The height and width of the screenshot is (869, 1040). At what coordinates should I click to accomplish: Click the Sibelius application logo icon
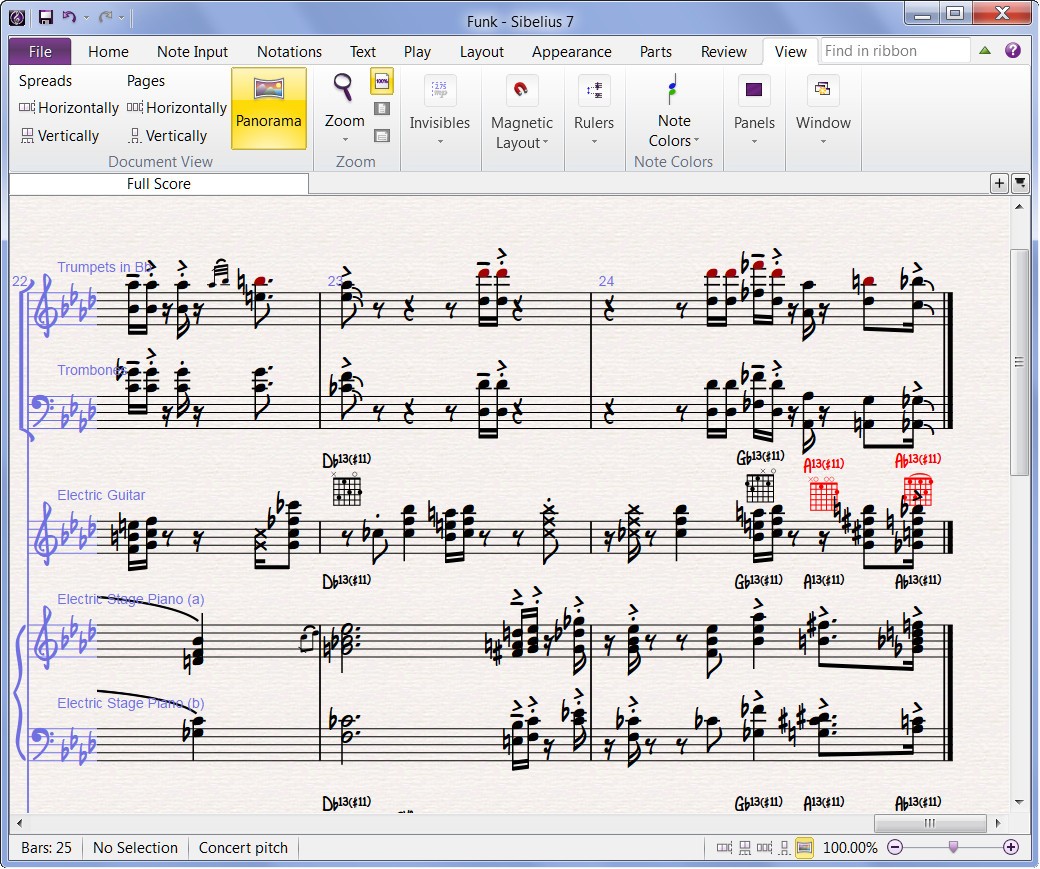[17, 17]
